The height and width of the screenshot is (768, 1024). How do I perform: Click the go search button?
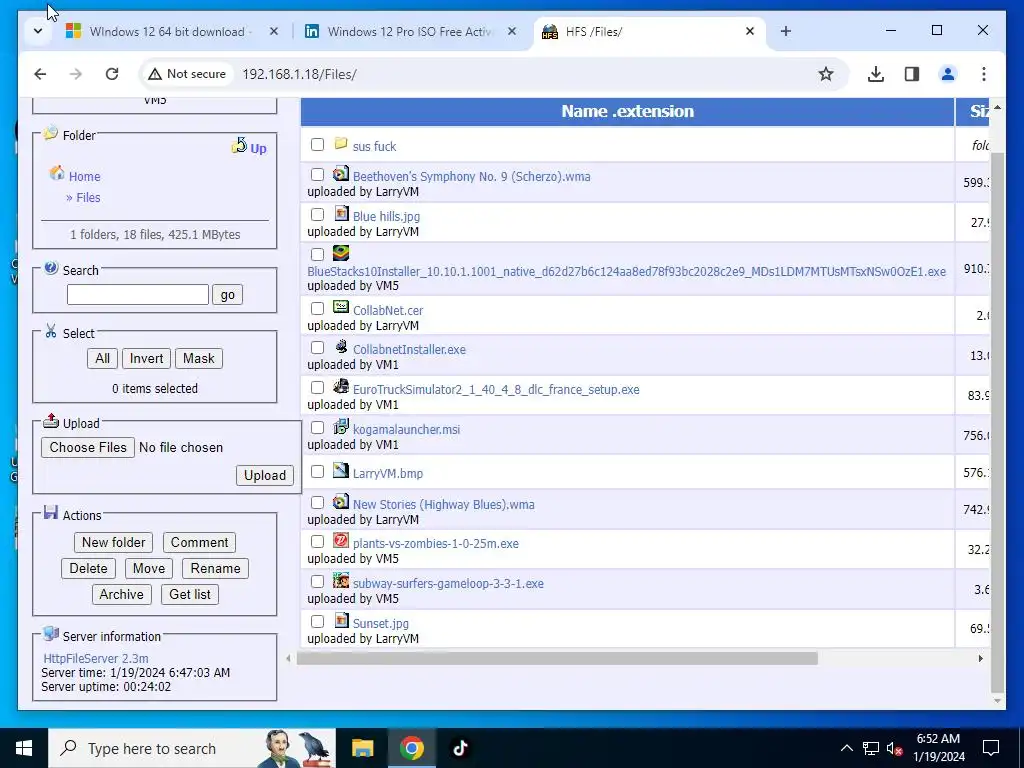click(227, 295)
